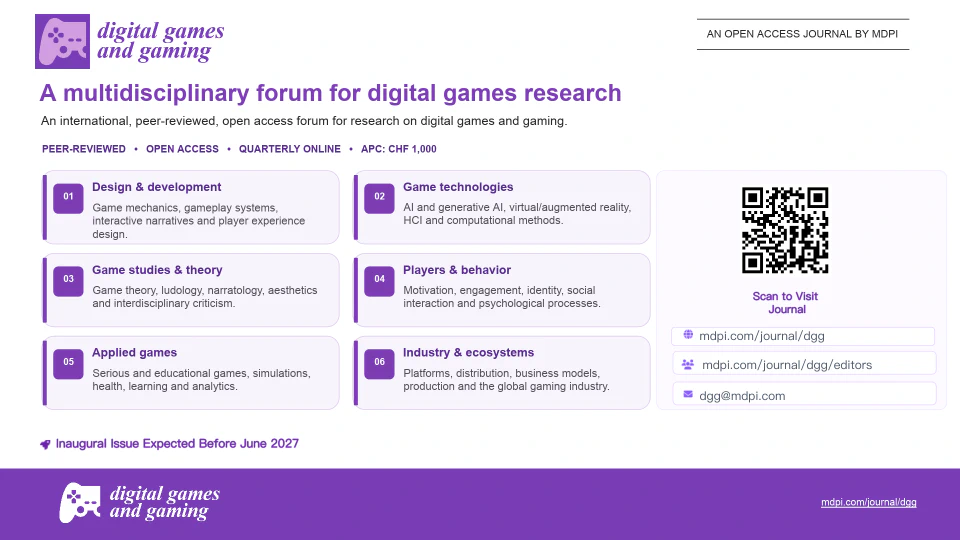The height and width of the screenshot is (540, 960).
Task: Click the 02 number badge
Action: click(380, 197)
